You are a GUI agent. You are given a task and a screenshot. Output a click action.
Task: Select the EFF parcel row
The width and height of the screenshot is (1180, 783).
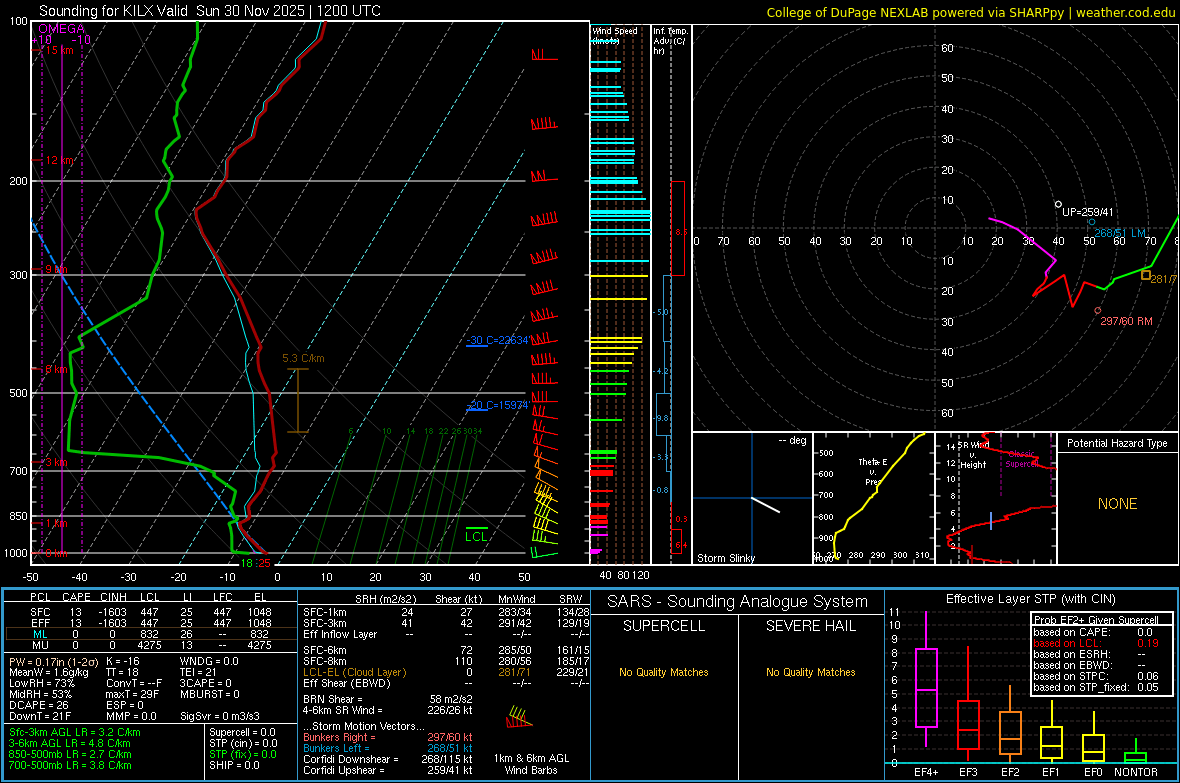point(151,623)
